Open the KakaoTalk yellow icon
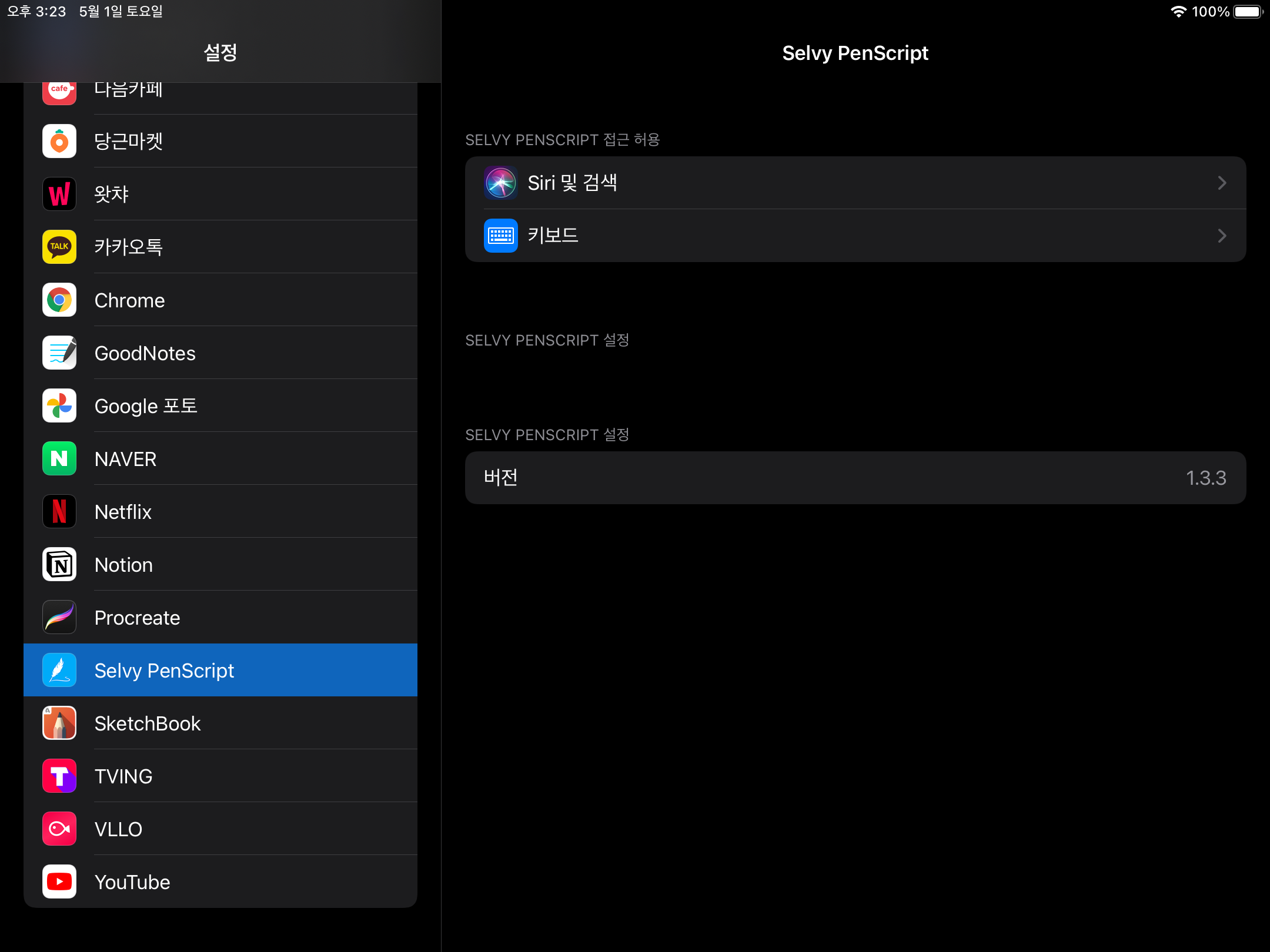 [x=59, y=247]
